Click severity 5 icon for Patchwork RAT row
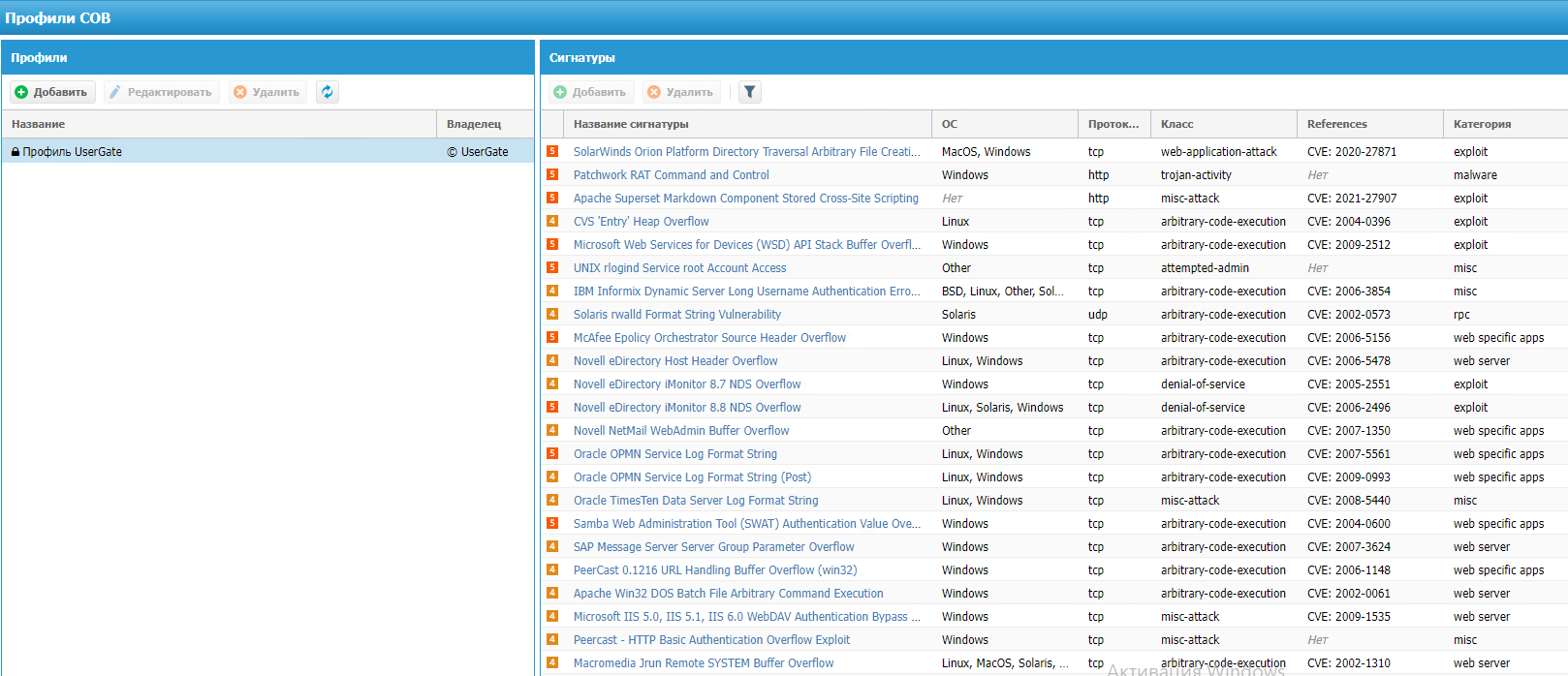 point(552,174)
